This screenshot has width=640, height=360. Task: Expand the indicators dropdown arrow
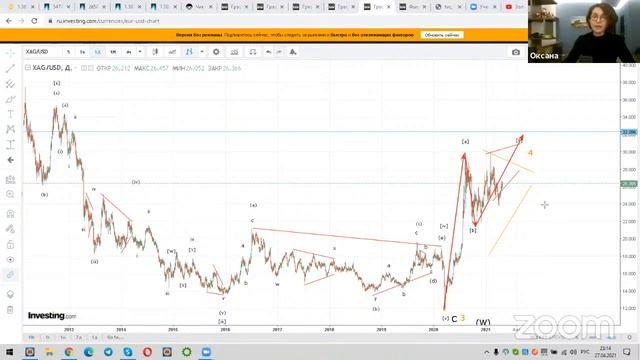coord(202,52)
